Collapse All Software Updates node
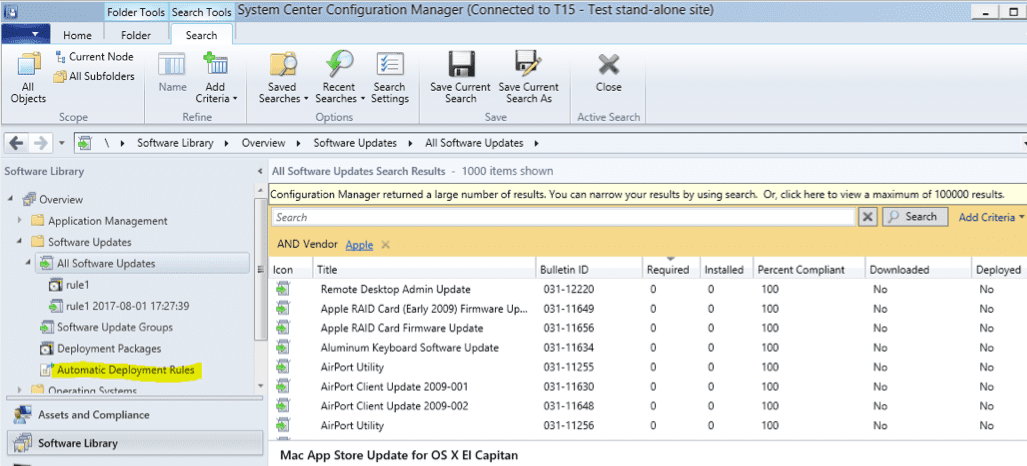 pyautogui.click(x=29, y=263)
